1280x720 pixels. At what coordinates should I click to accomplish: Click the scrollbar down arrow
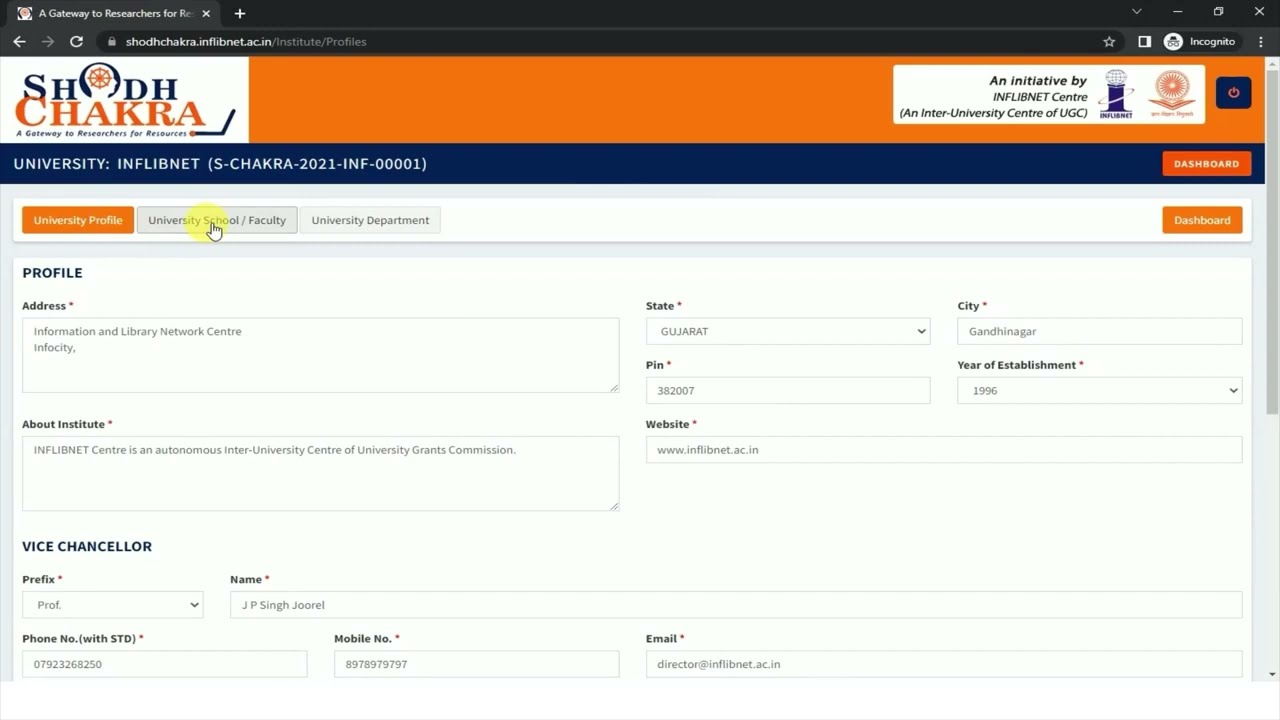click(x=1272, y=674)
